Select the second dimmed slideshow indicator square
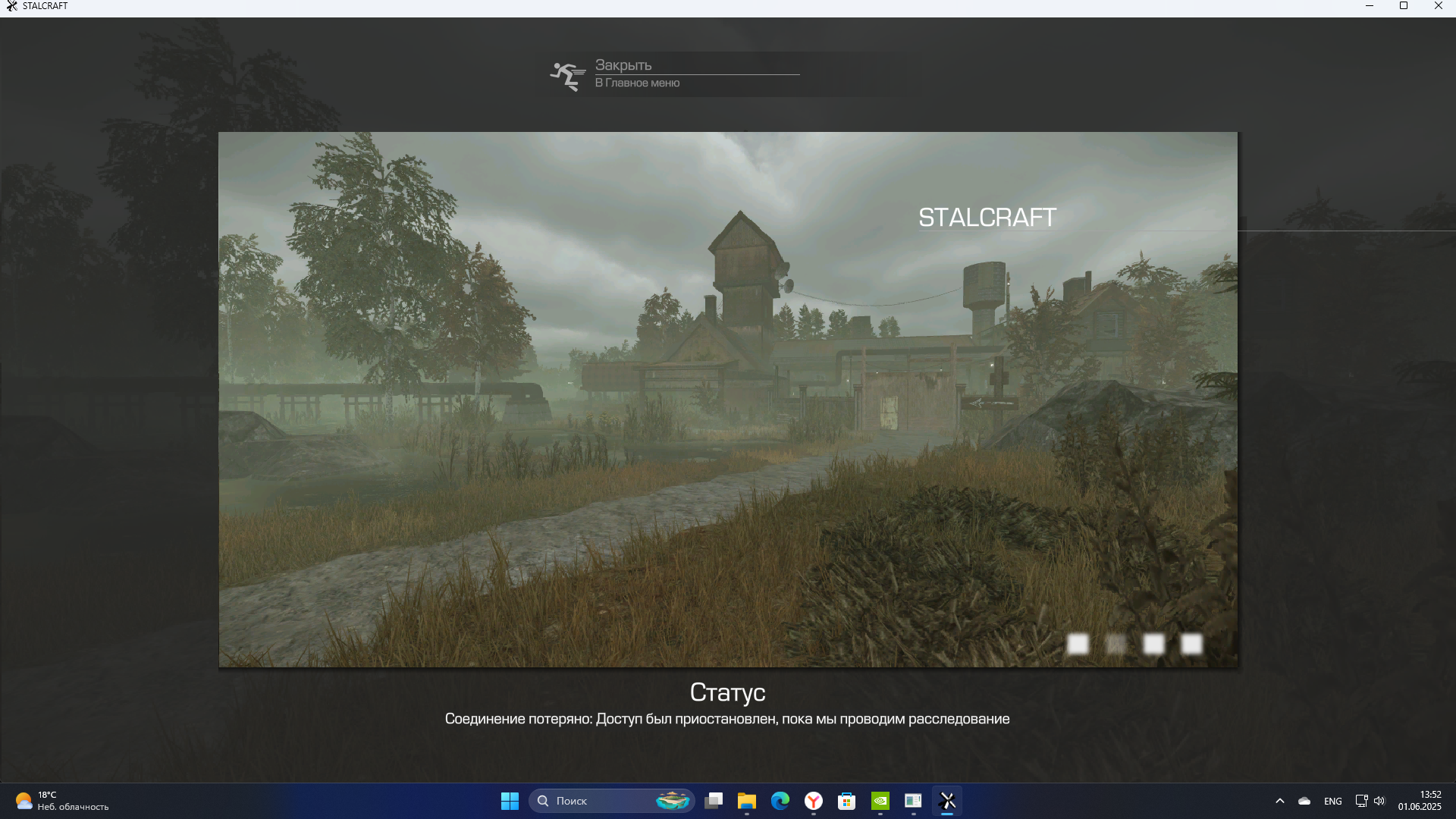The width and height of the screenshot is (1456, 819). 1116,644
